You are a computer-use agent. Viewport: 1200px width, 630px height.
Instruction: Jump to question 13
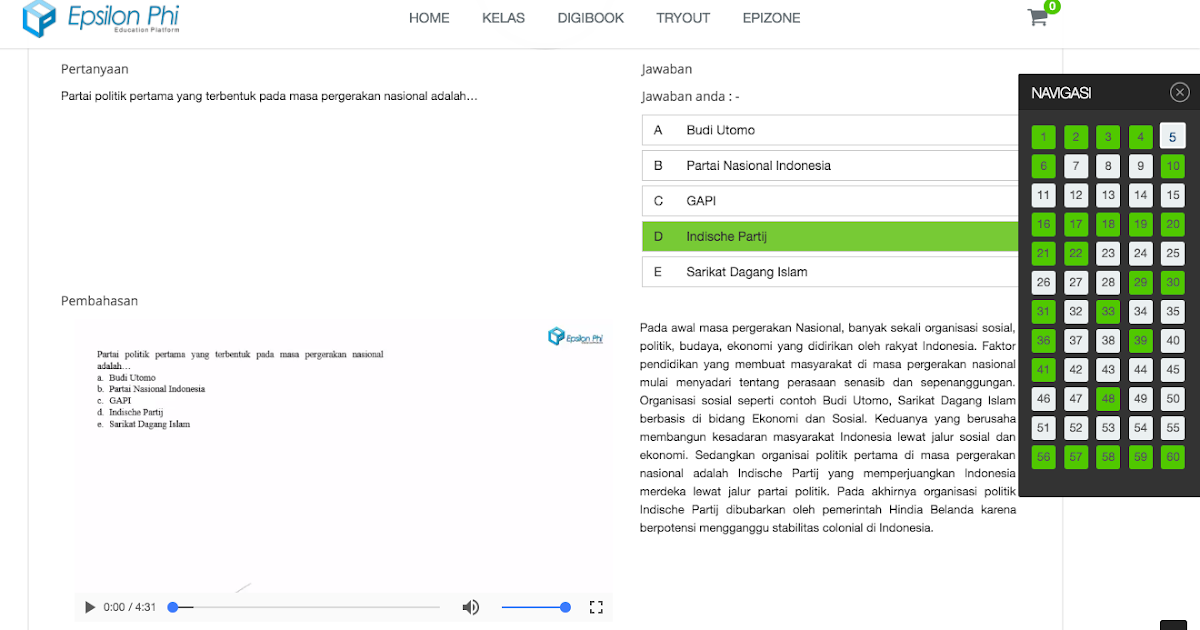tap(1108, 195)
